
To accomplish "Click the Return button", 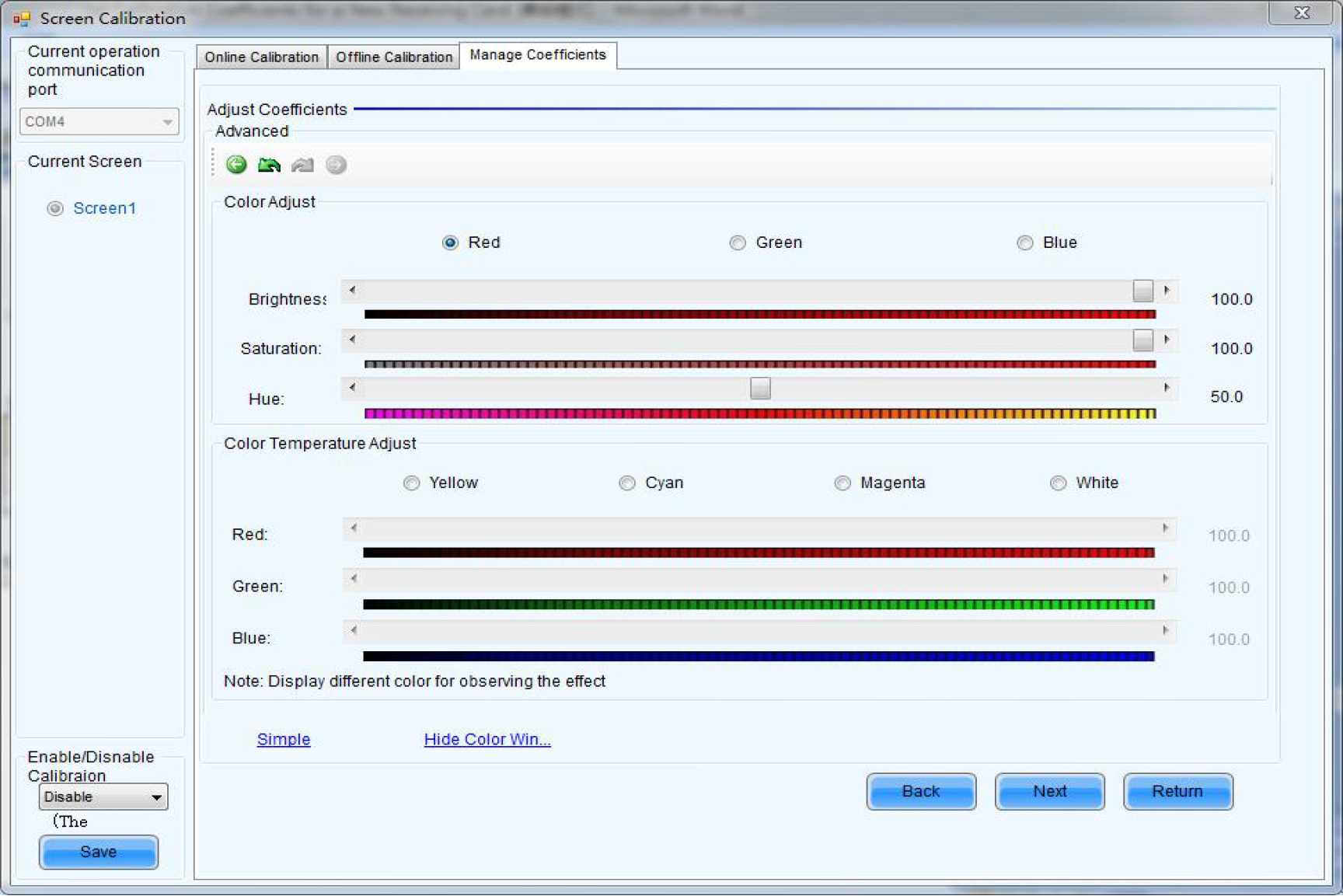I will tap(1177, 791).
